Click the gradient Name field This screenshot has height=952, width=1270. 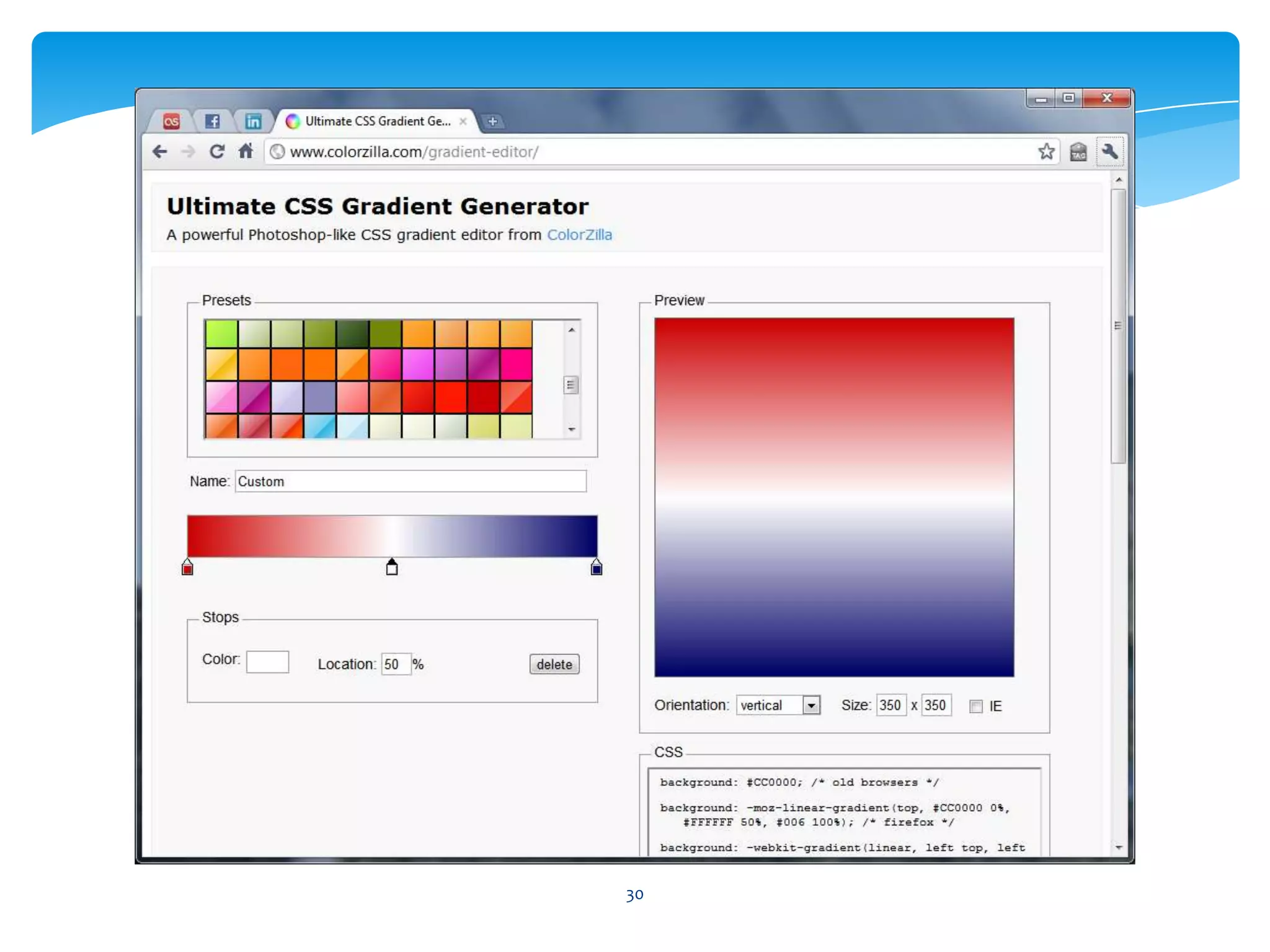(x=411, y=481)
